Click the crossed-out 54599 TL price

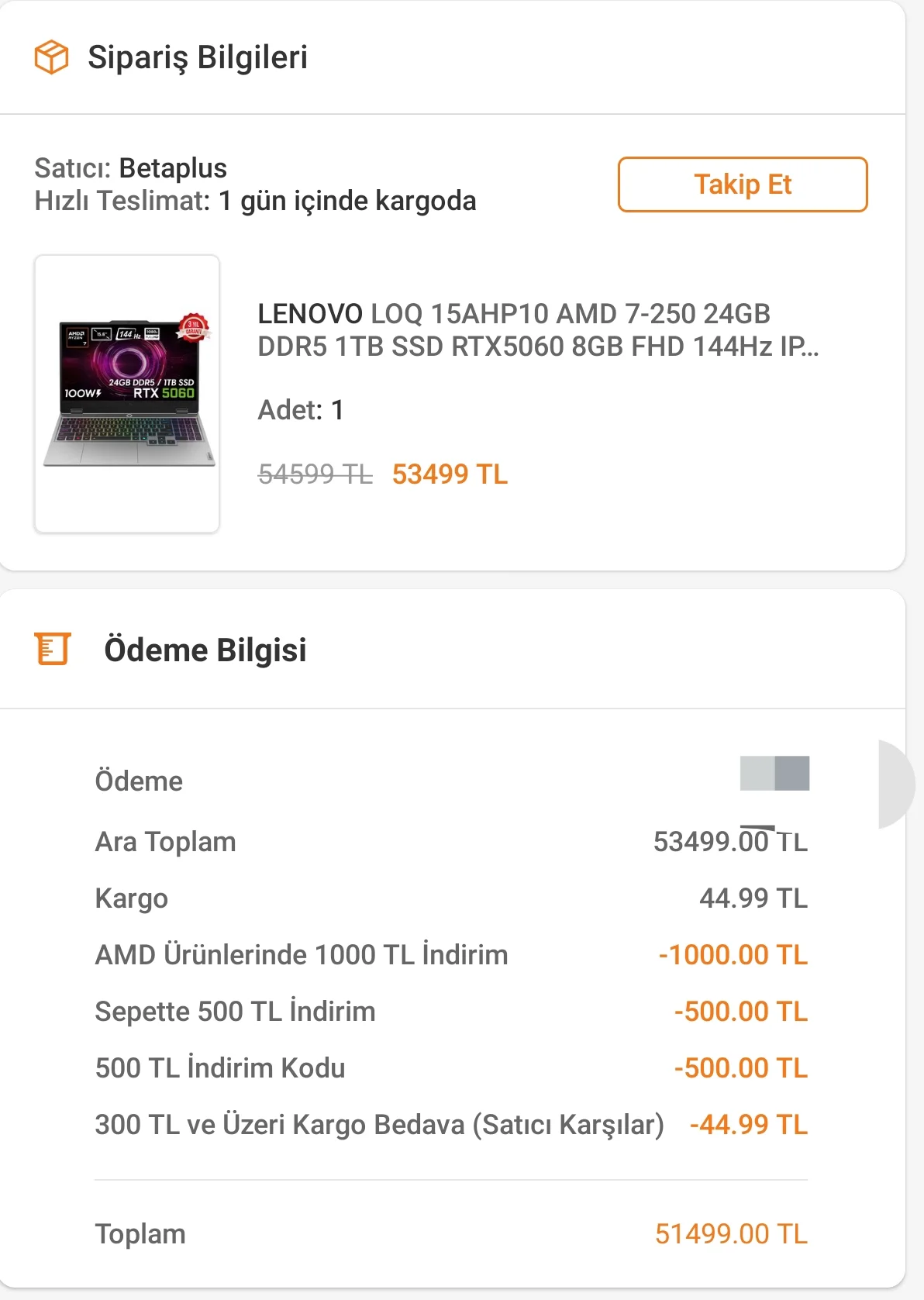(x=315, y=474)
